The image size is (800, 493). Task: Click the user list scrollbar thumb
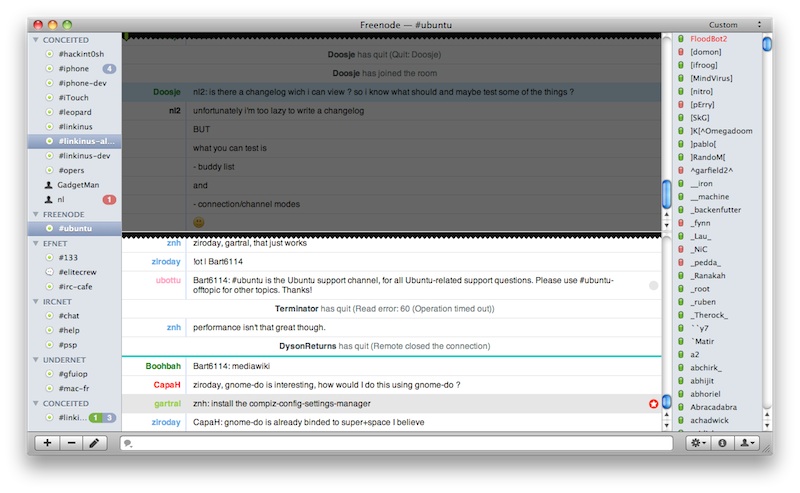tap(767, 44)
